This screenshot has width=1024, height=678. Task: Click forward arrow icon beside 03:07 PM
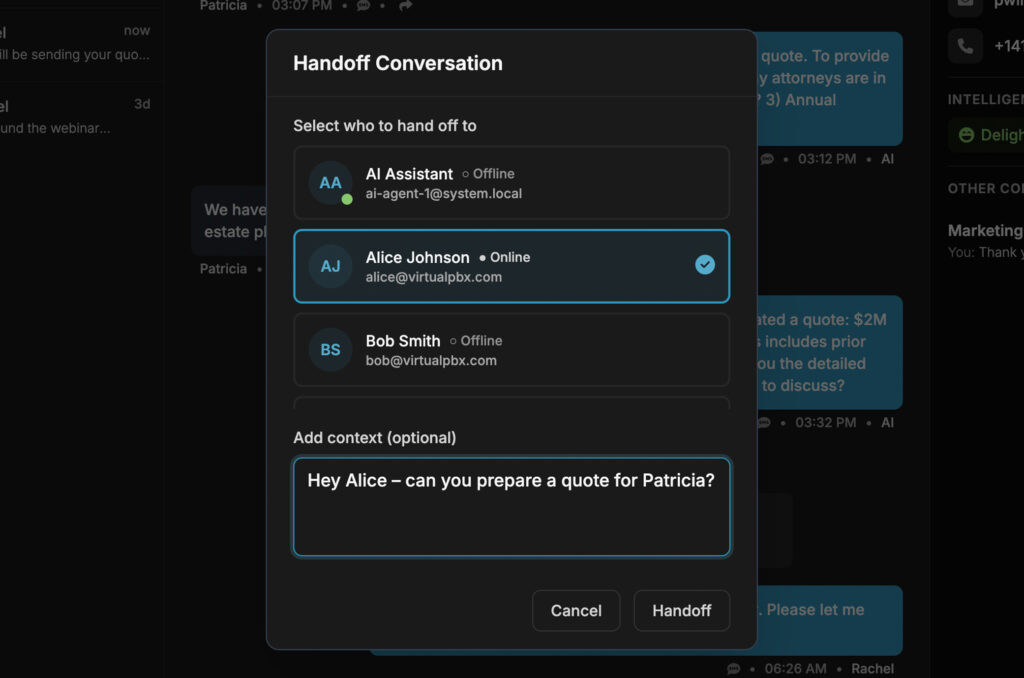tap(405, 6)
